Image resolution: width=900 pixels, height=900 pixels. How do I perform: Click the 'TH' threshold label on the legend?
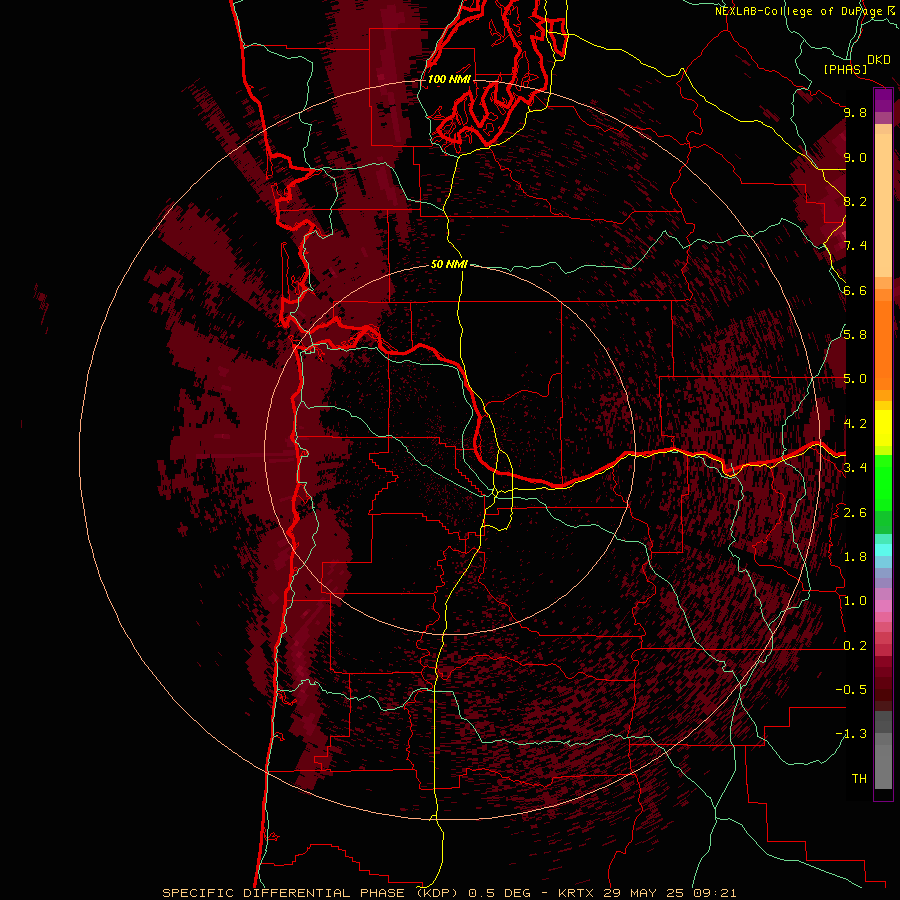pyautogui.click(x=859, y=779)
